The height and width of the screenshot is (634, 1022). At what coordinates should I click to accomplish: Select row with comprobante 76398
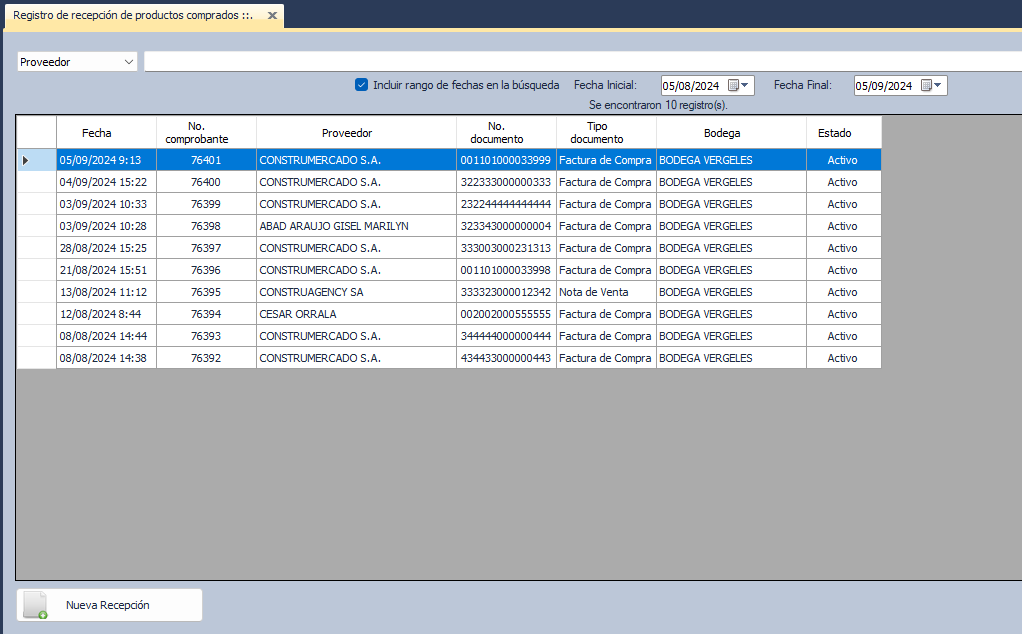[205, 226]
